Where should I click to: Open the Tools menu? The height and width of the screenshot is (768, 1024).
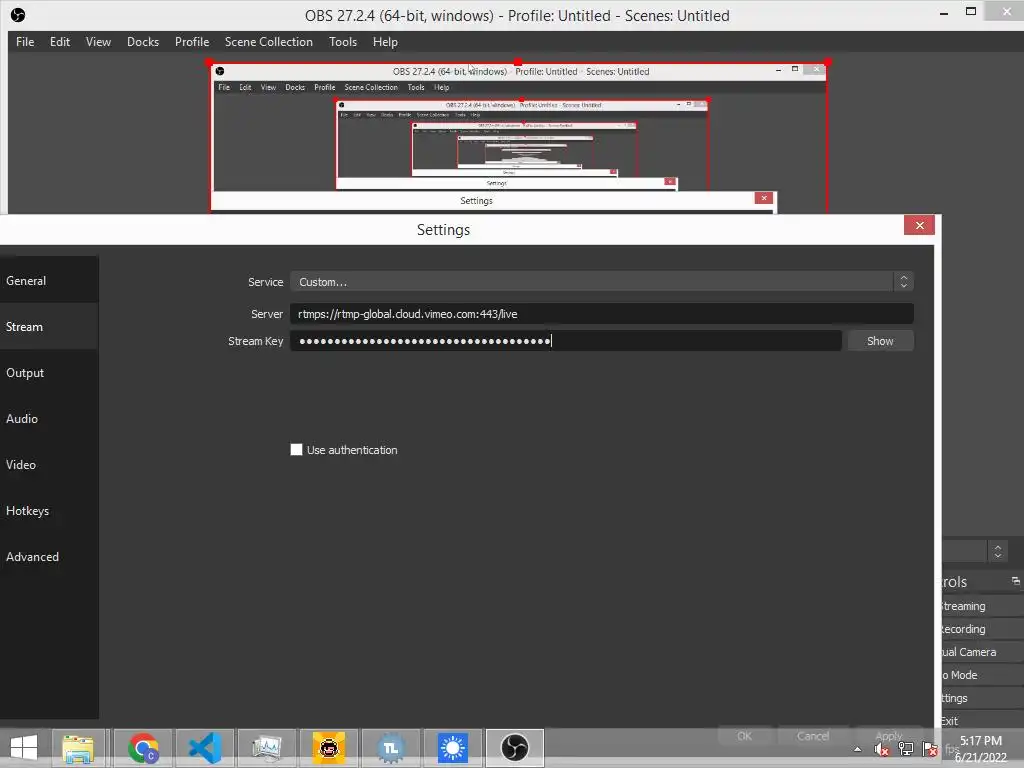[342, 42]
